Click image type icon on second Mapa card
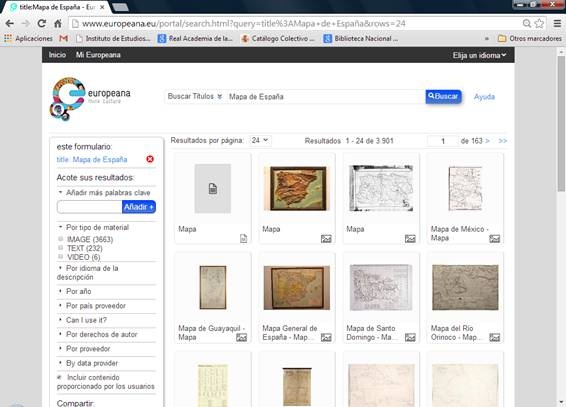 point(326,238)
